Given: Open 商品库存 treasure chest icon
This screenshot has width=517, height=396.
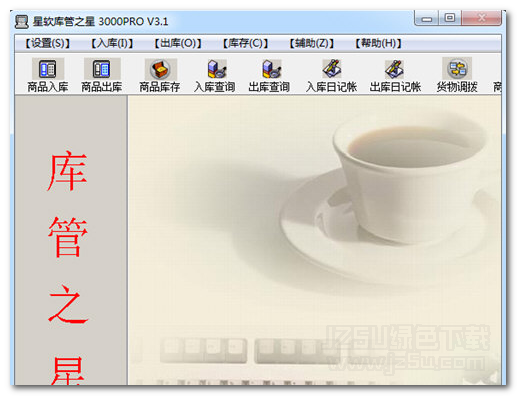Looking at the screenshot, I should pos(160,69).
